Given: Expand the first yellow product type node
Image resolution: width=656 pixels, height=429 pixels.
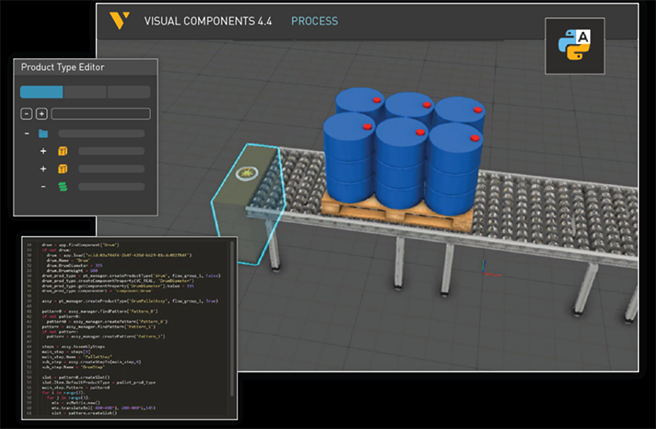Looking at the screenshot, I should (x=43, y=151).
